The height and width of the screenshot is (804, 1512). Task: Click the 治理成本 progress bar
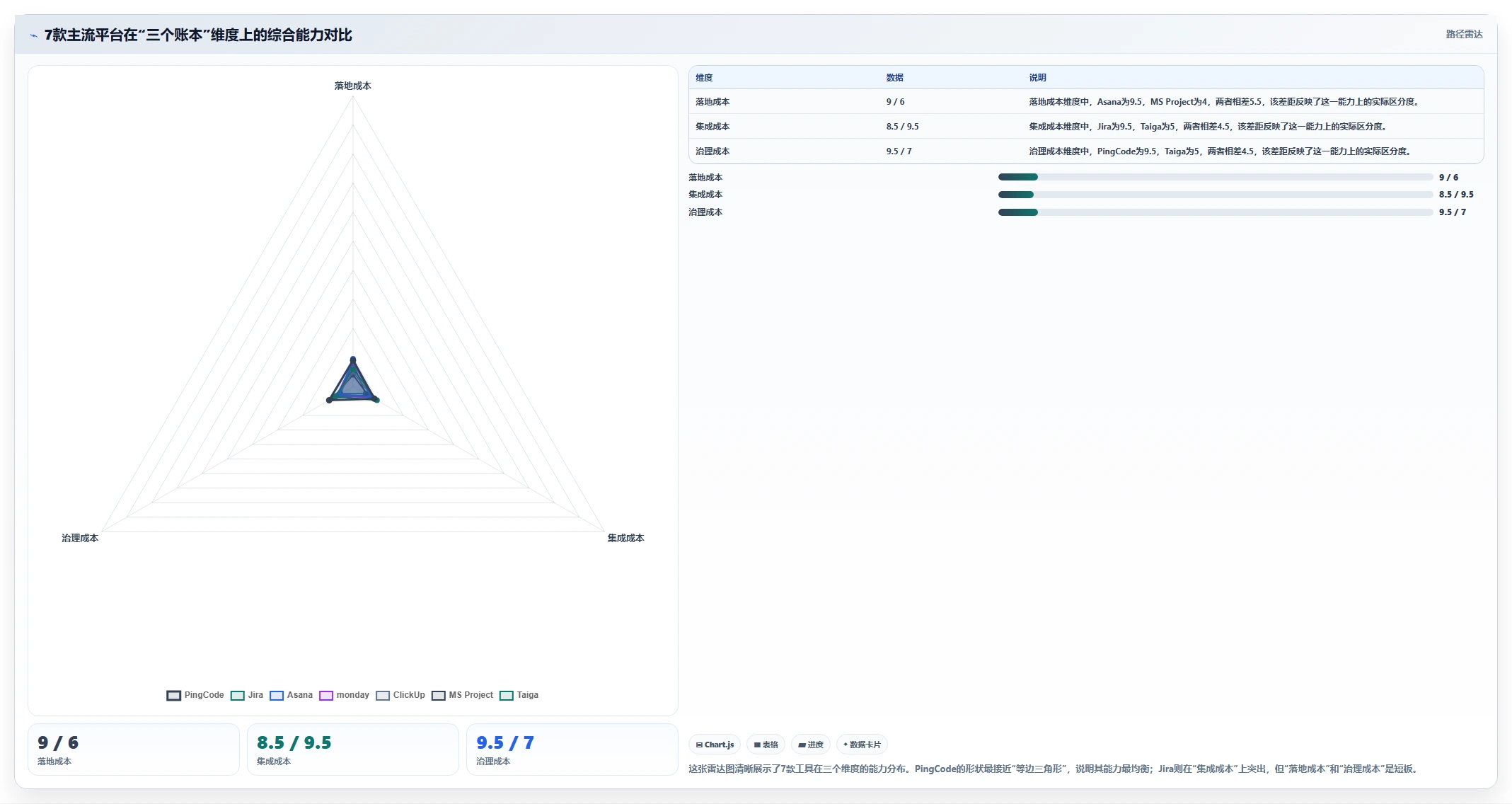tap(1215, 212)
